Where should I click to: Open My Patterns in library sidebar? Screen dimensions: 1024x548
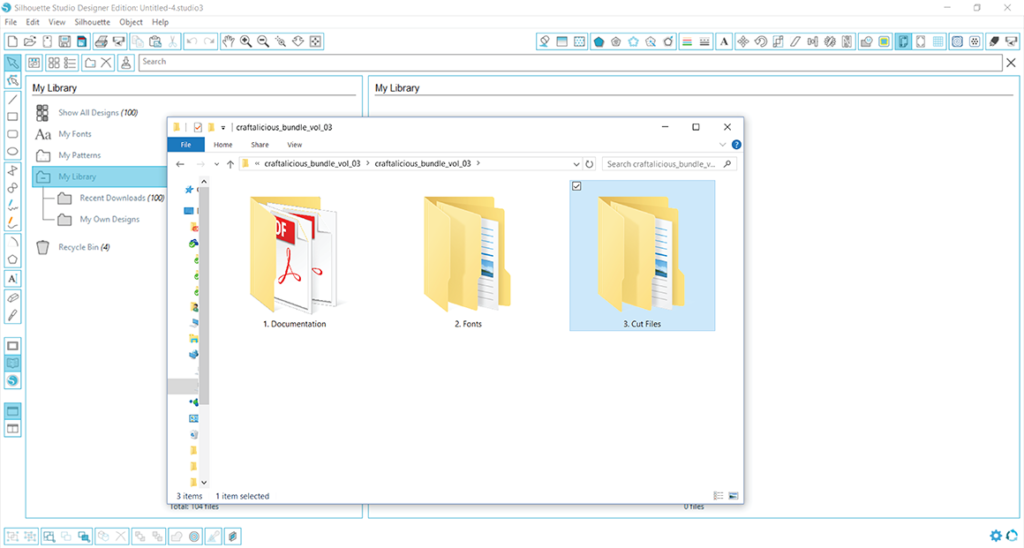(80, 155)
